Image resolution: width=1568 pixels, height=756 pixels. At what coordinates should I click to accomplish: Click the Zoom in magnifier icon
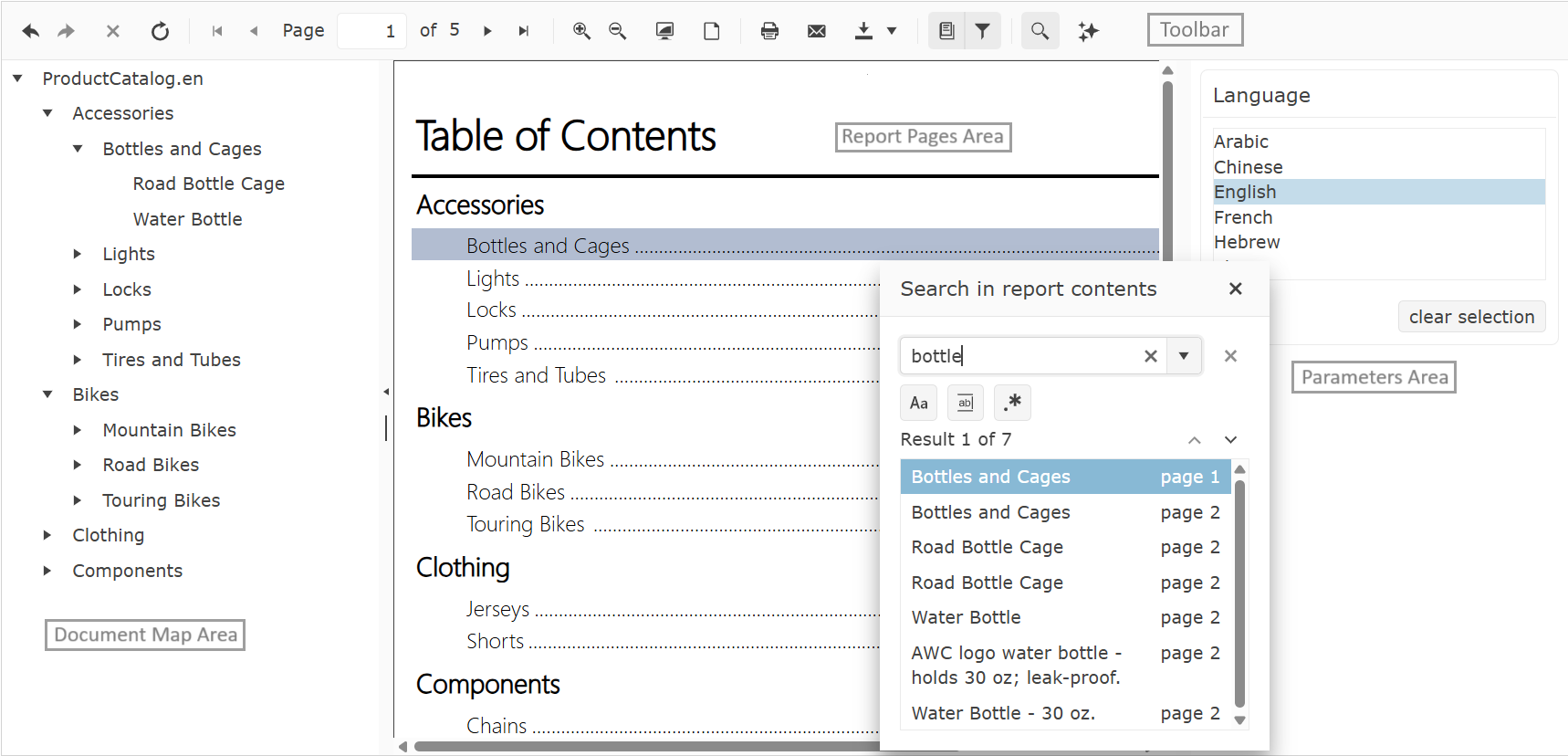(581, 31)
